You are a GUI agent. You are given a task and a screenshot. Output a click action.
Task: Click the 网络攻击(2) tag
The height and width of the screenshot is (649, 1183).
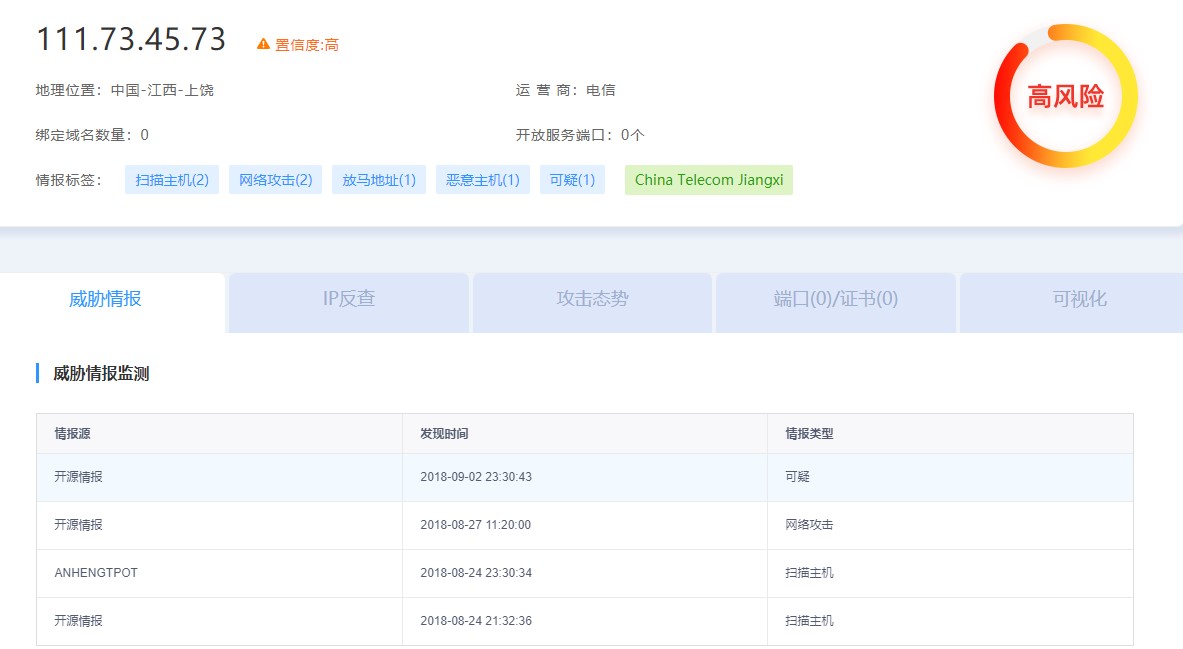[x=275, y=180]
